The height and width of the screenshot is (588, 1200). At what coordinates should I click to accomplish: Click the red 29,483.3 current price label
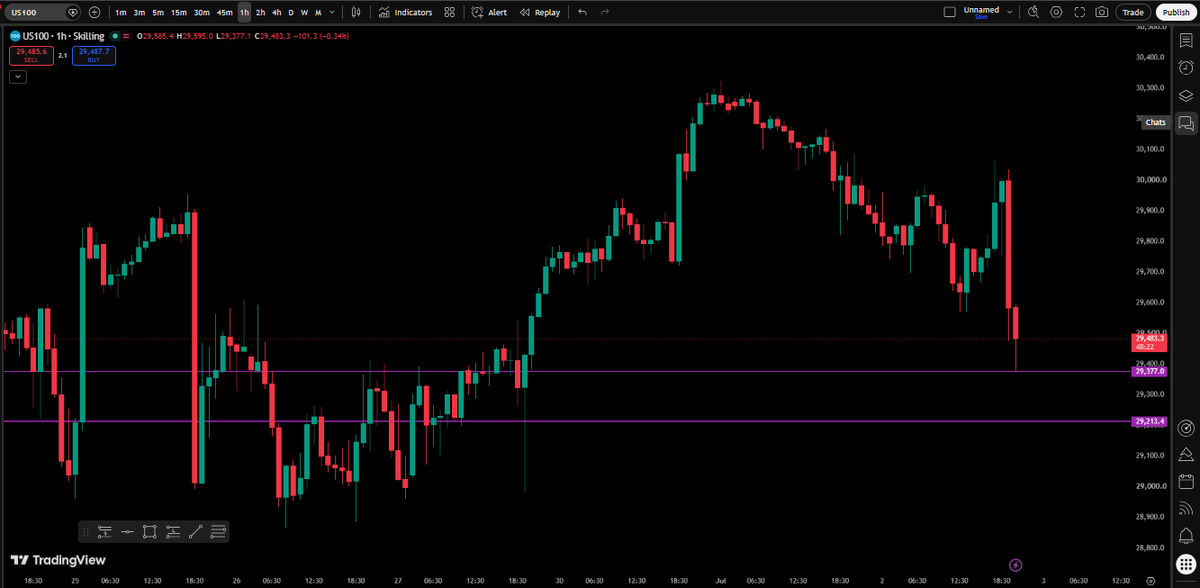pyautogui.click(x=1150, y=342)
